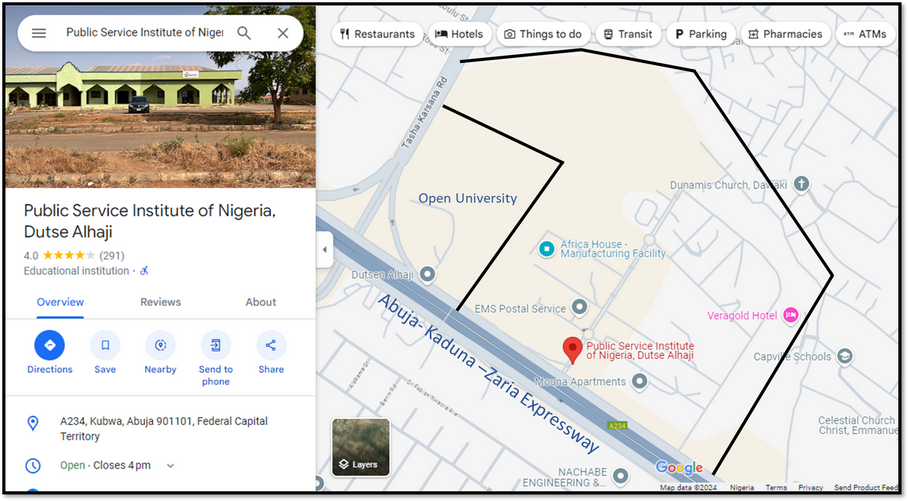The image size is (908, 501).
Task: Click Send Product Feedback link
Action: (866, 488)
